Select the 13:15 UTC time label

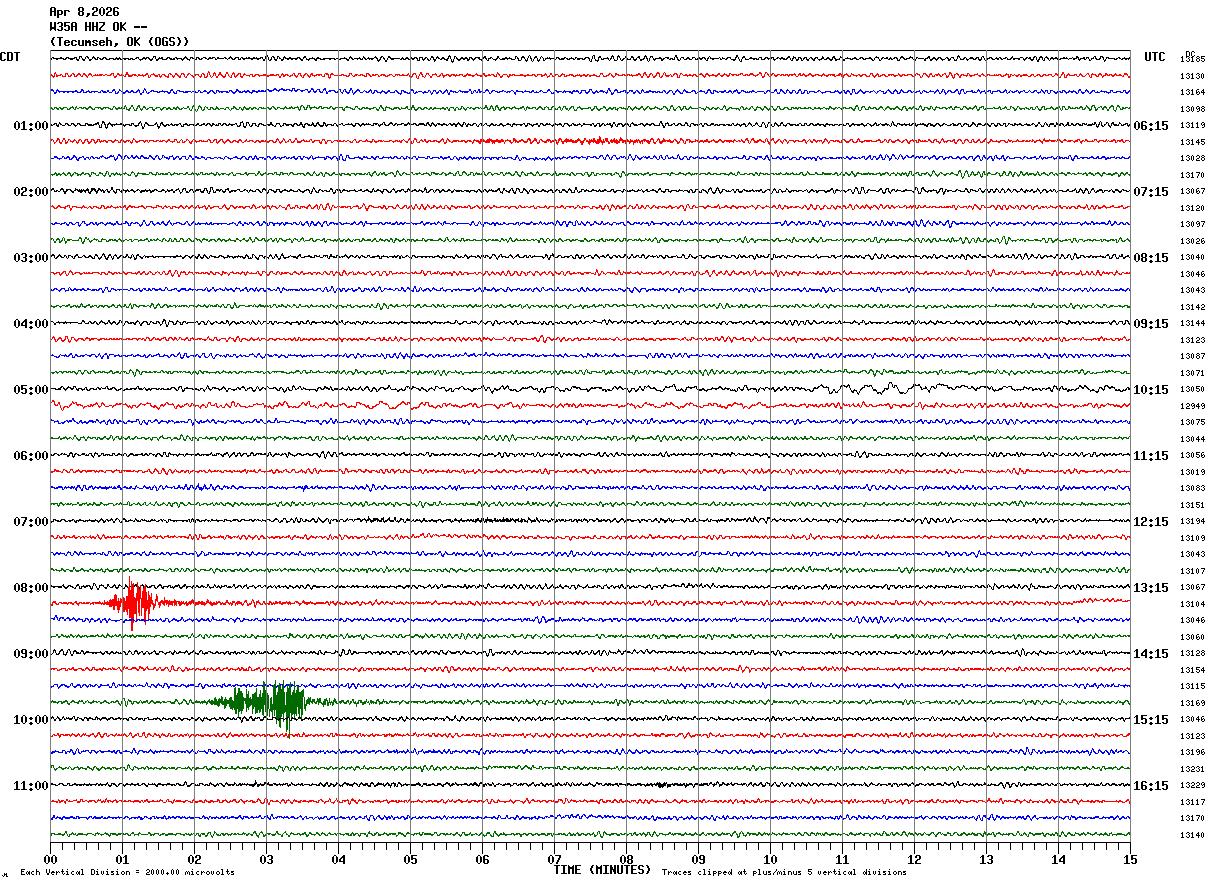[x=1150, y=588]
